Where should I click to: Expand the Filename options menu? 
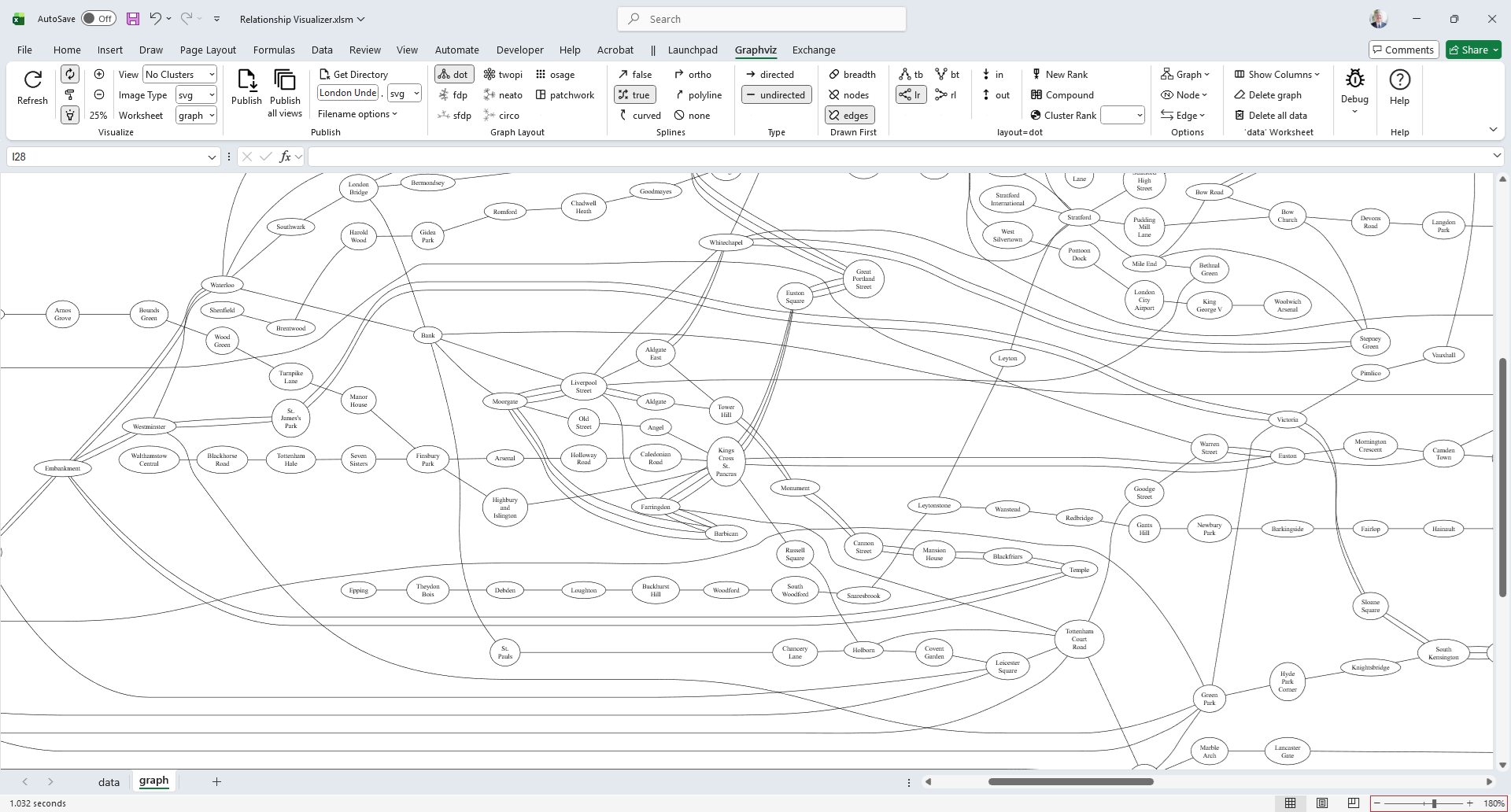[357, 114]
